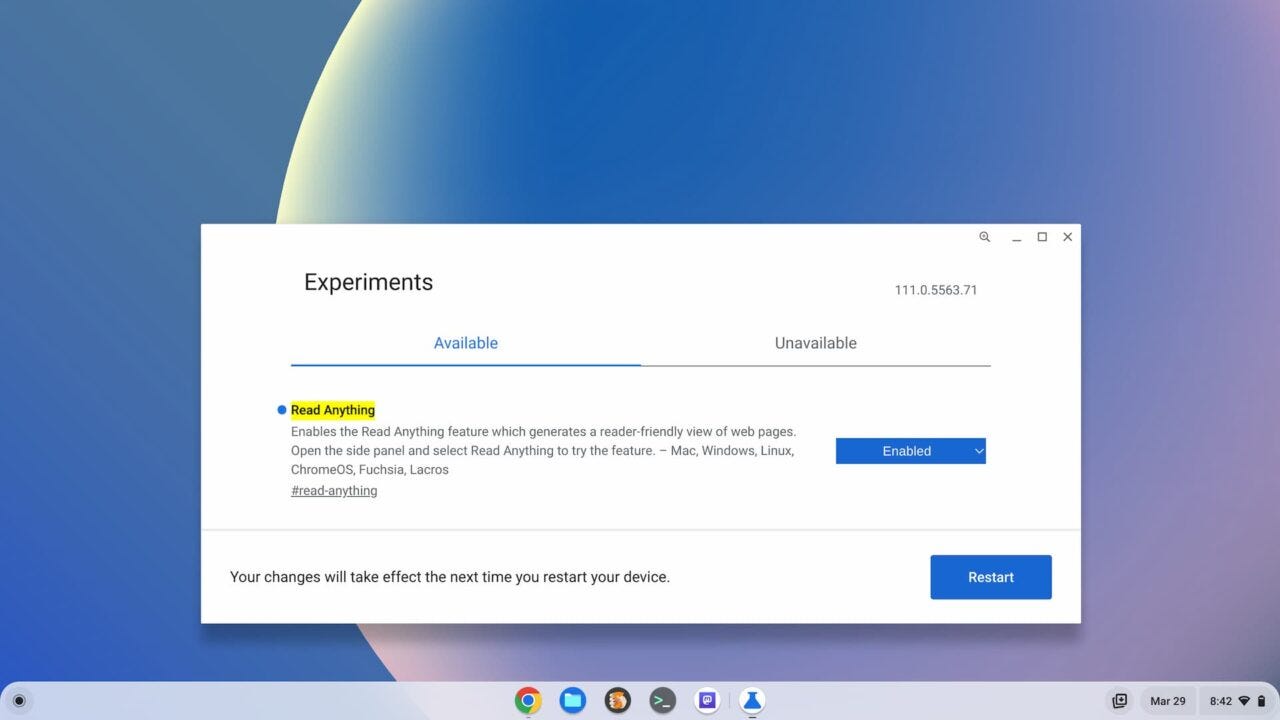Open the #read-anything anchor link
The image size is (1280, 720).
coord(334,491)
